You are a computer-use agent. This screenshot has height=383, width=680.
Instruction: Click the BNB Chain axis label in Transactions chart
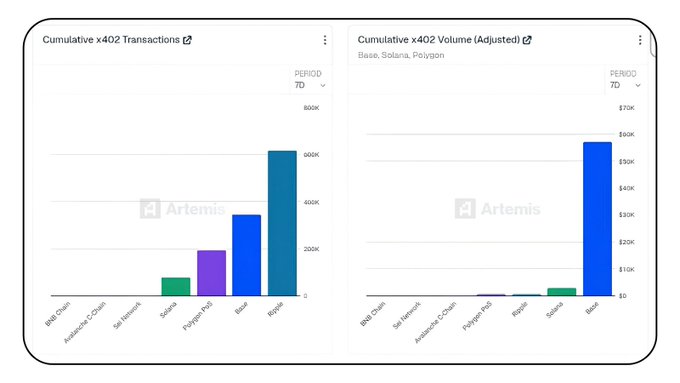click(x=58, y=314)
